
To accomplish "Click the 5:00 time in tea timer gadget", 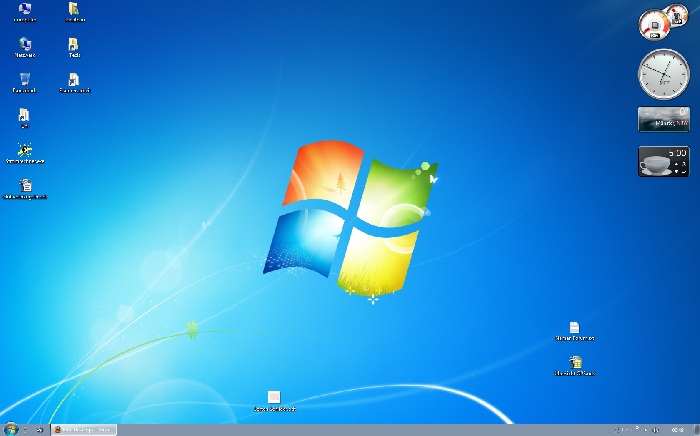I will click(x=677, y=153).
